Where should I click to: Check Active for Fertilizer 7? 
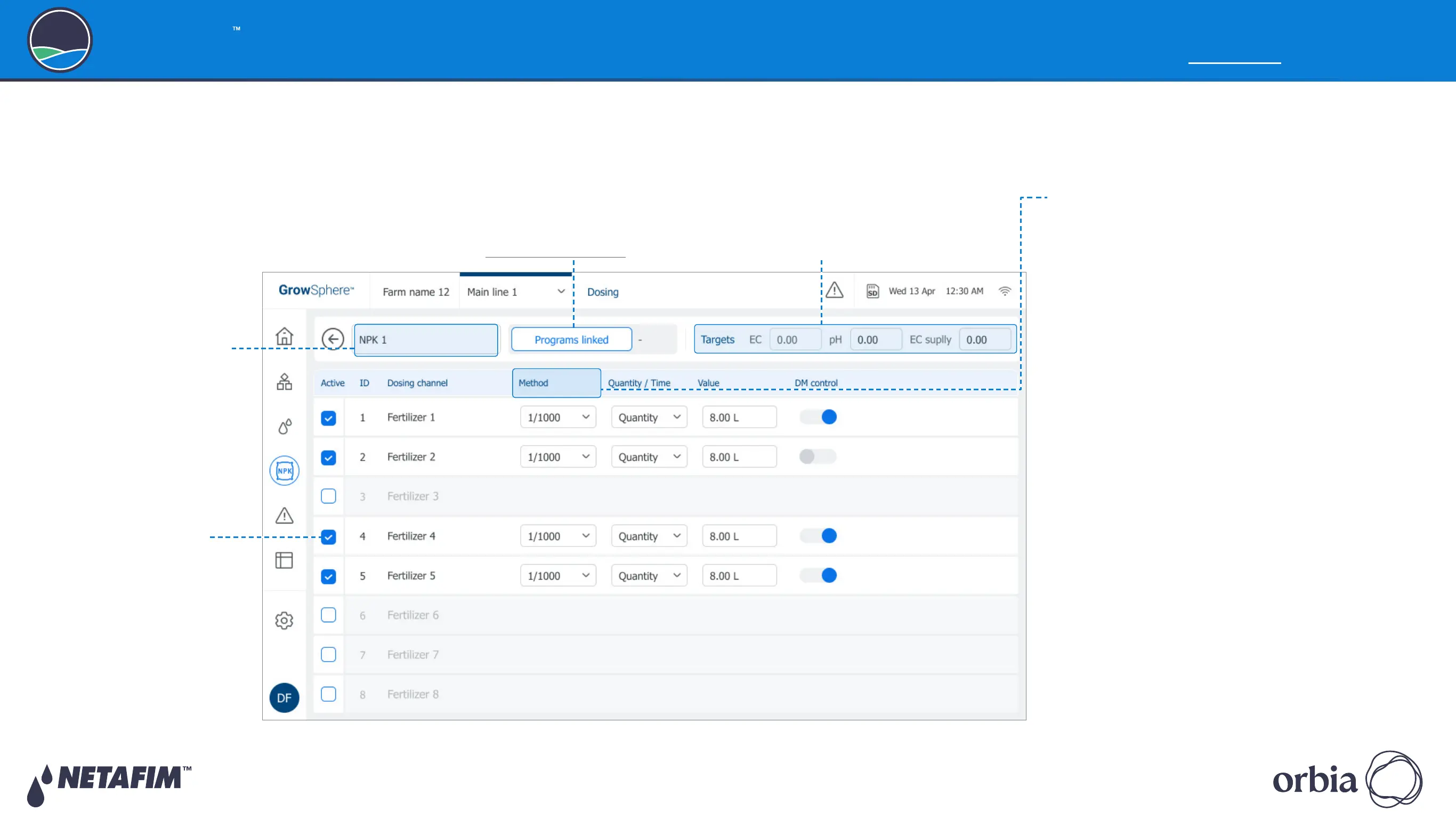pyautogui.click(x=328, y=654)
